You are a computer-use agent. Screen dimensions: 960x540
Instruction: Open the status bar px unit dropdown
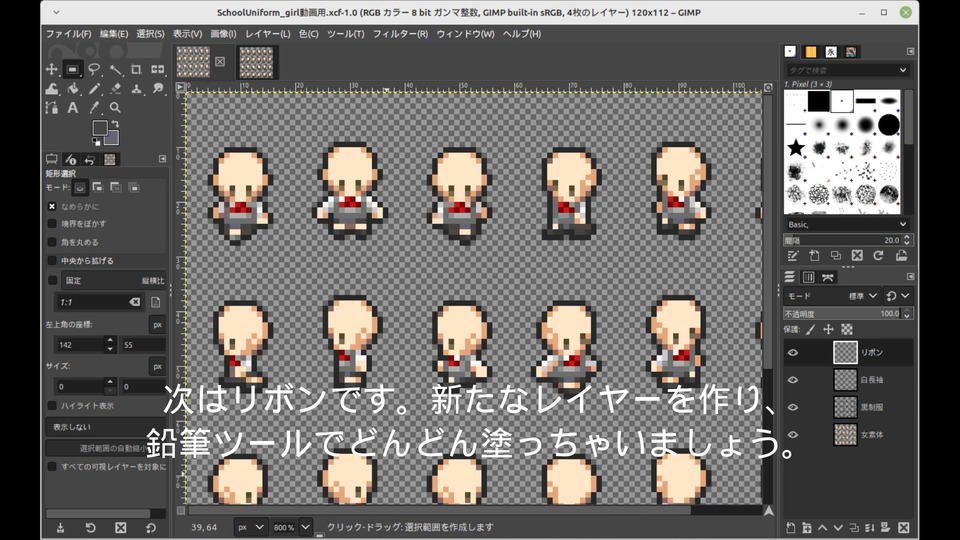click(250, 527)
